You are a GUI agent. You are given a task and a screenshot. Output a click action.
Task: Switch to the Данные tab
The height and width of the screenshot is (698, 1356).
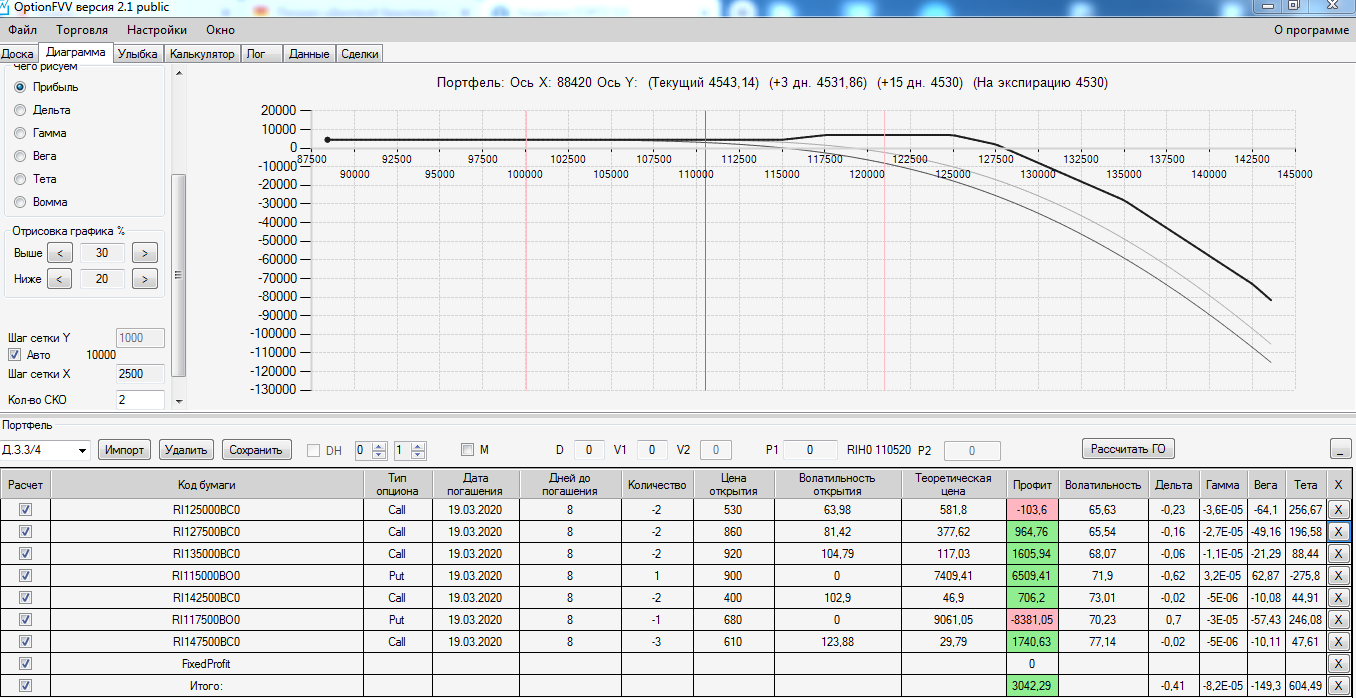309,54
